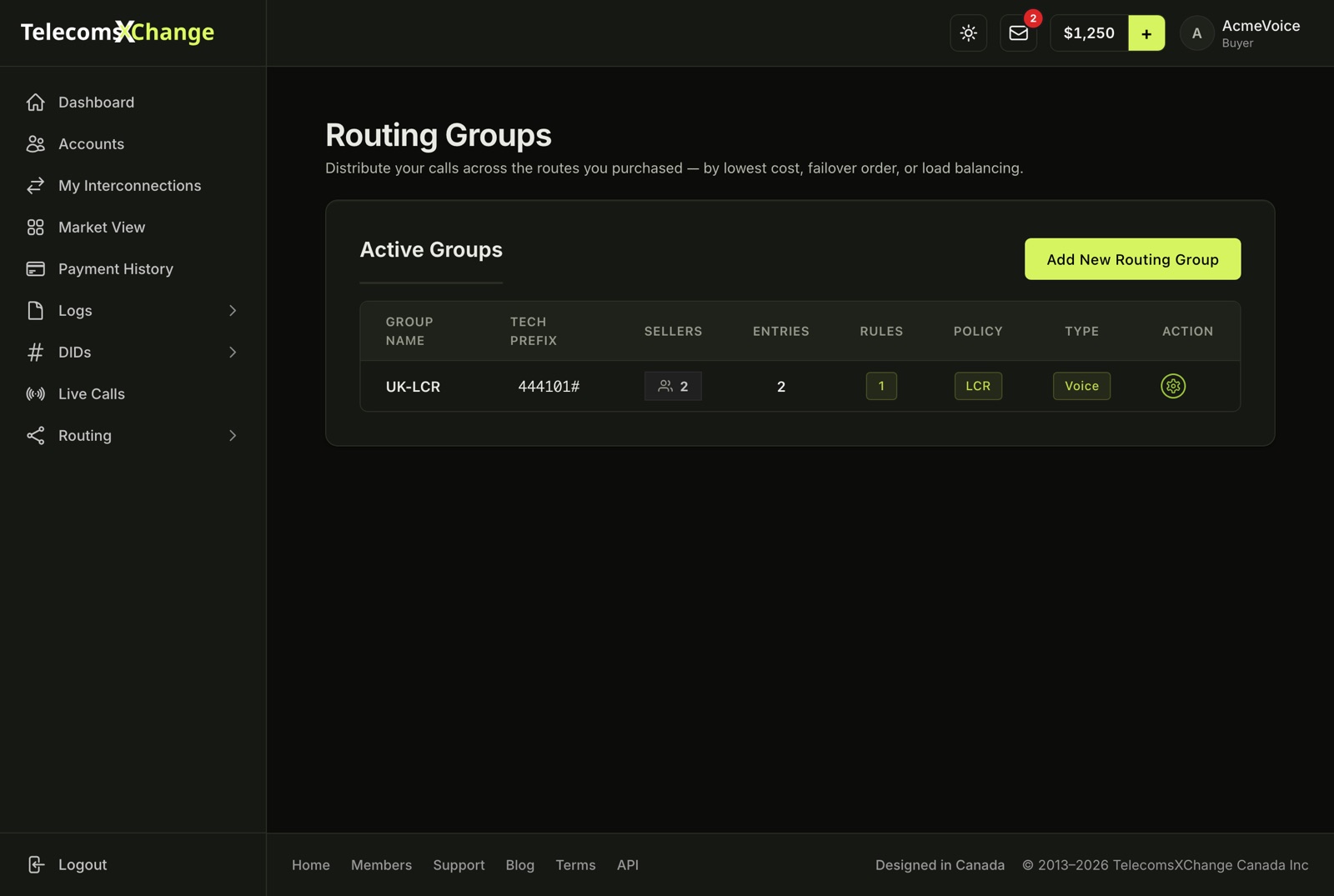
Task: Click the Policy column header
Action: [x=978, y=331]
